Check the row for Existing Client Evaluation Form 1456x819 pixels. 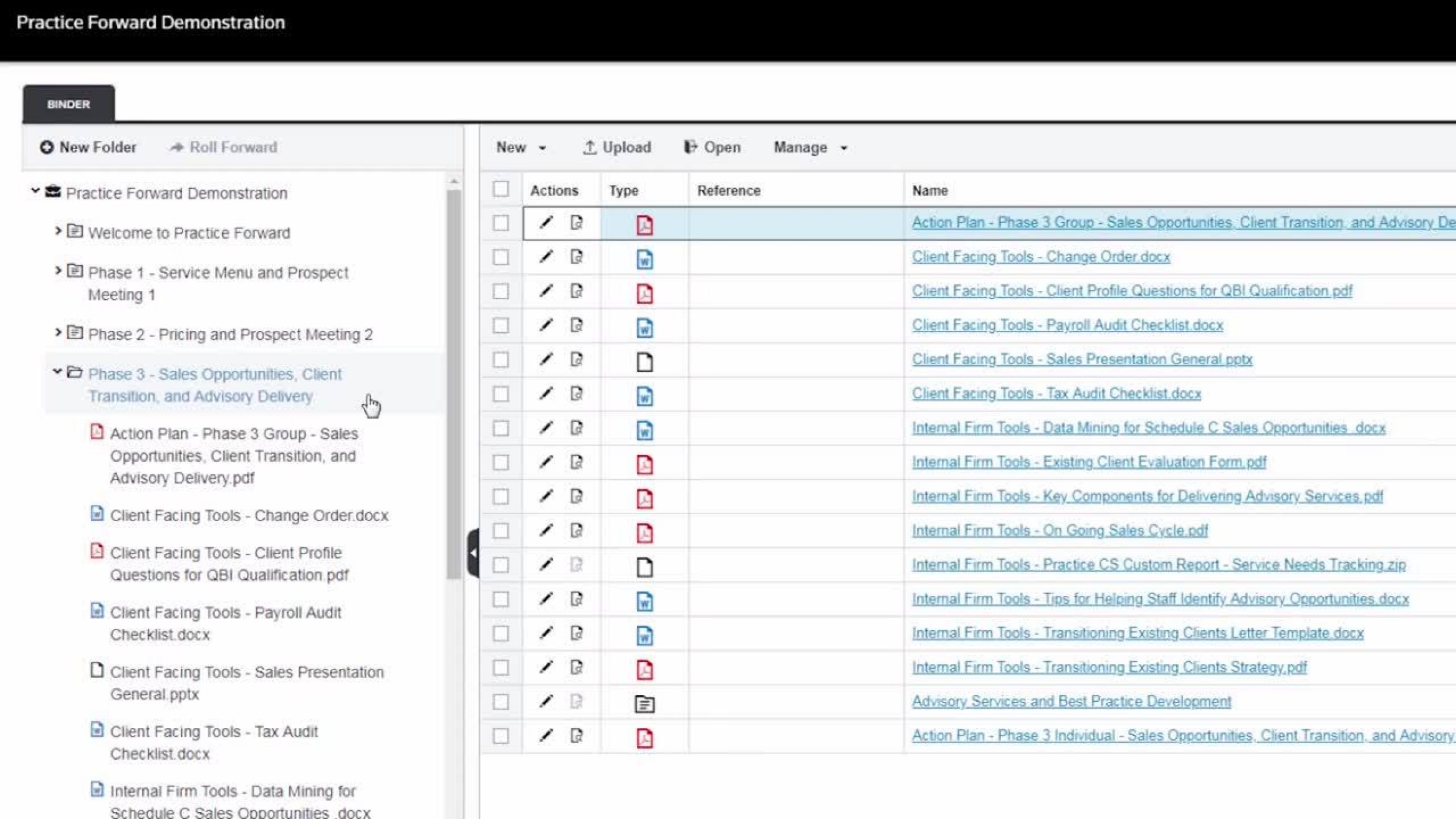click(x=501, y=462)
